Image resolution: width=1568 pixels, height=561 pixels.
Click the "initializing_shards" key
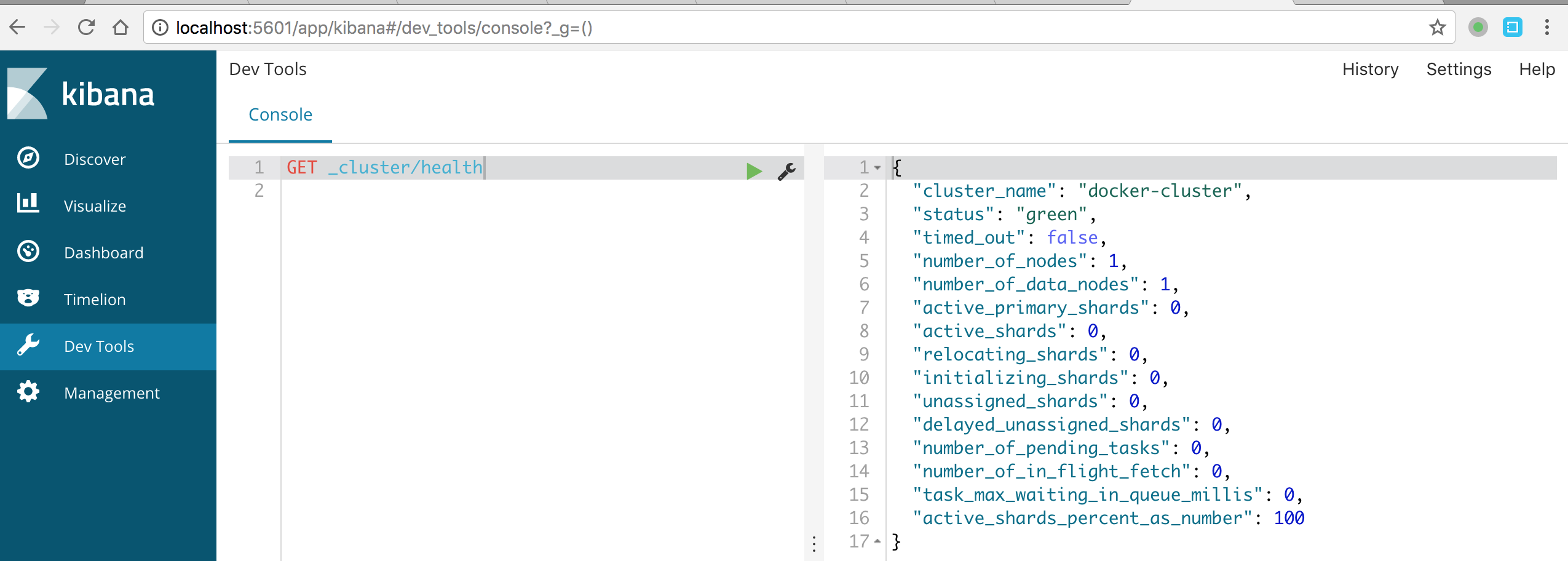click(1021, 378)
